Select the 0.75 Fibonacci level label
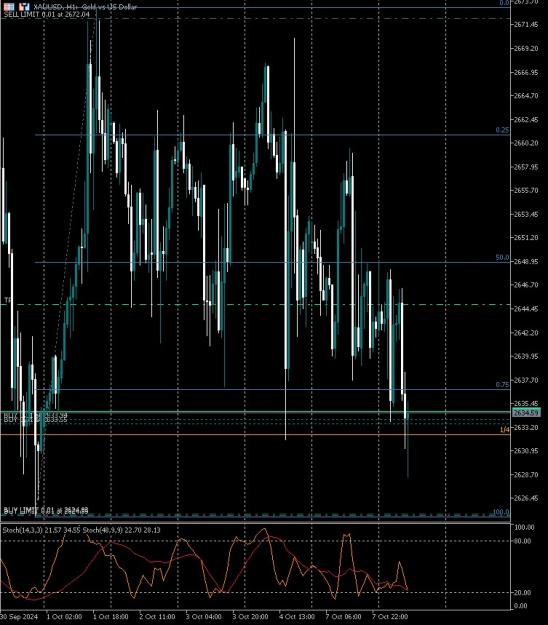Viewport: 548px width, 625px height. pyautogui.click(x=502, y=385)
